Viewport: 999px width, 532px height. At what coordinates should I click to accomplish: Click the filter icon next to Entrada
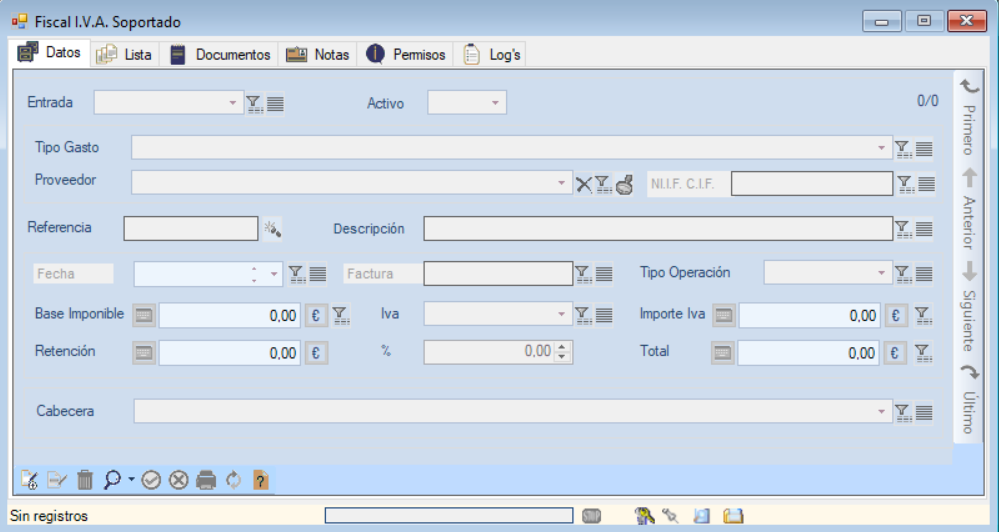coord(254,103)
